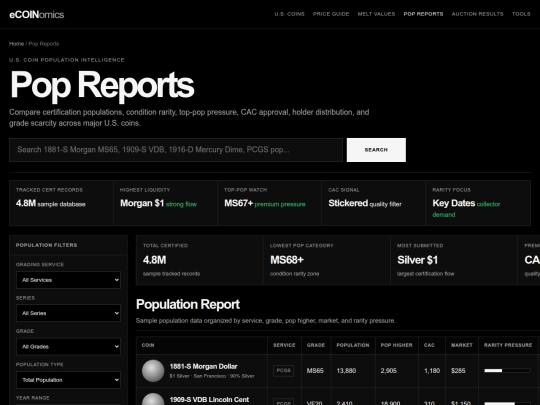Viewport: 540px width, 405px height.
Task: Click the Highest Liquidity Morgan $1 card
Action: click(165, 203)
